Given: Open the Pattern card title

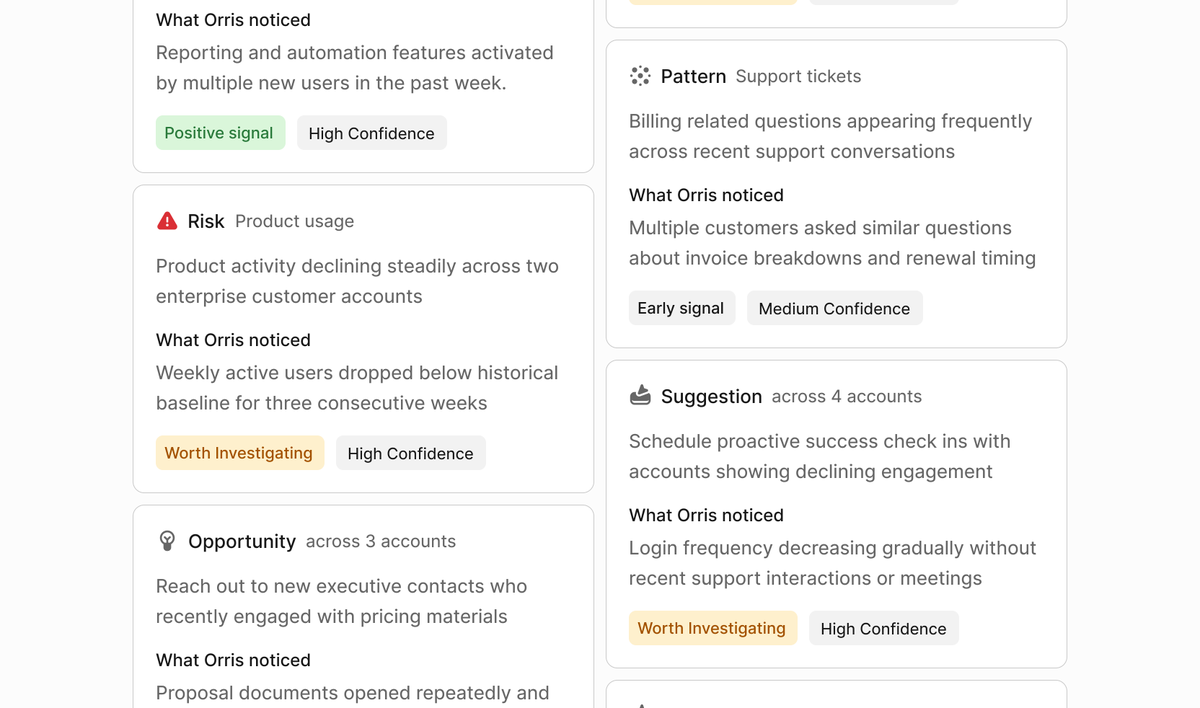Looking at the screenshot, I should pos(693,76).
